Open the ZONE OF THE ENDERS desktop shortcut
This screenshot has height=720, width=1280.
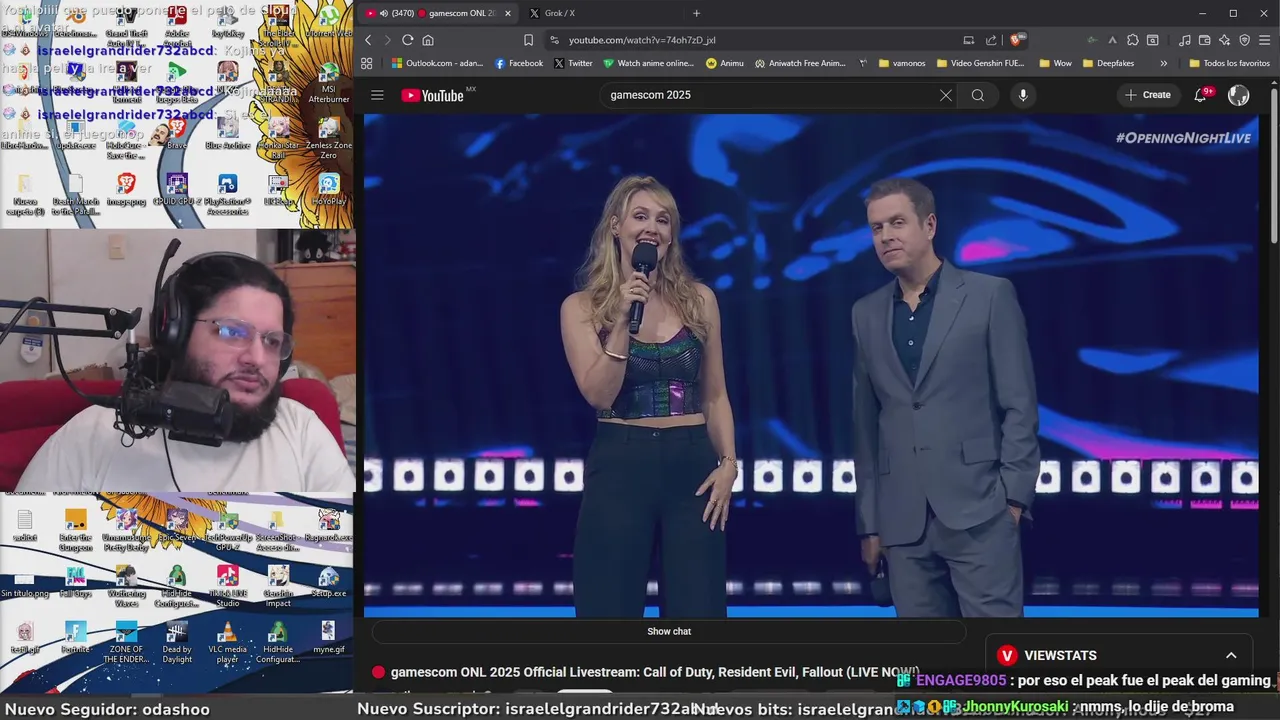click(x=126, y=641)
